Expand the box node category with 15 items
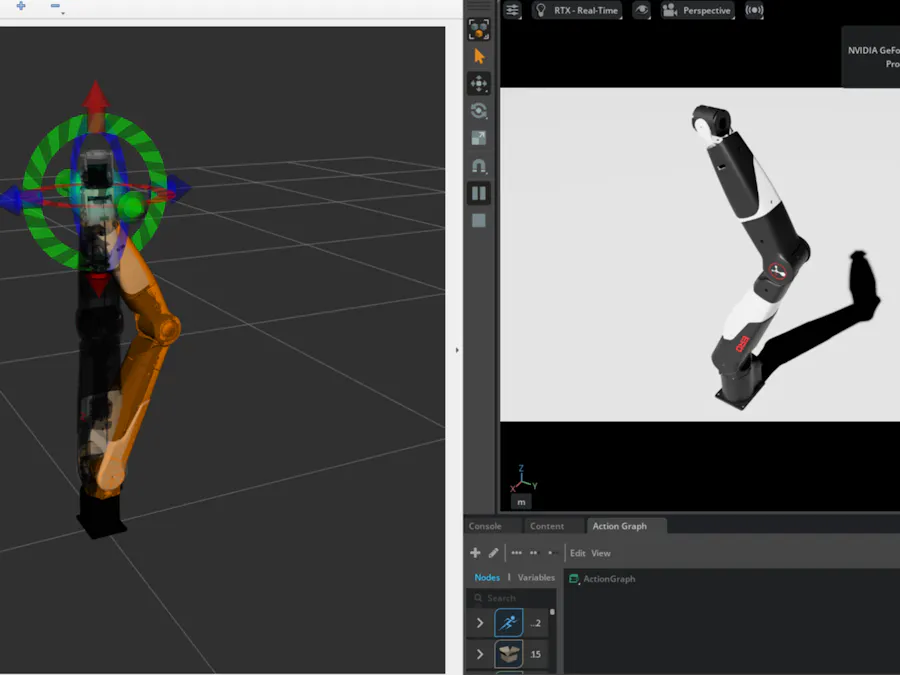Image resolution: width=900 pixels, height=675 pixels. [x=480, y=654]
